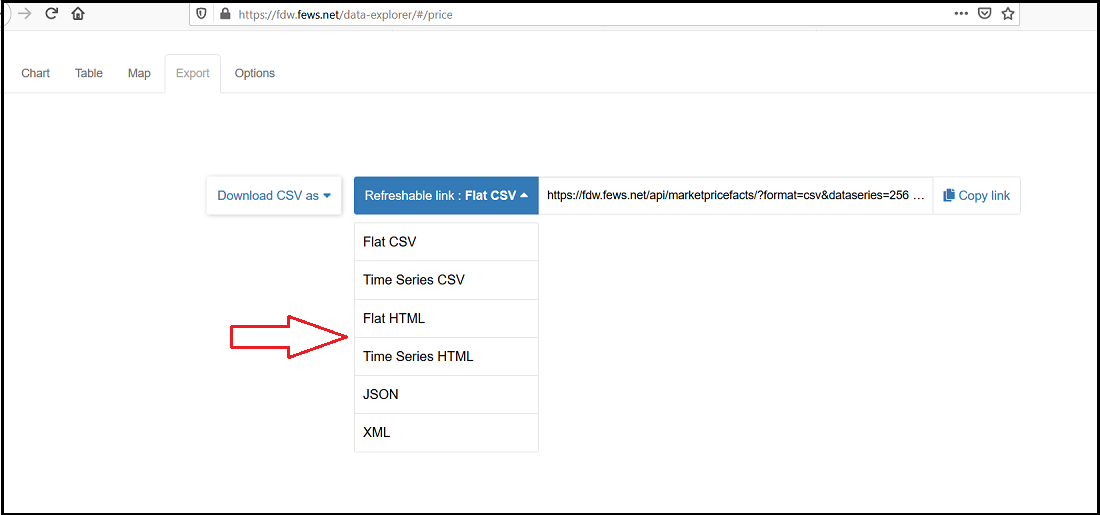Viewport: 1100px width, 515px height.
Task: Switch to the Table tab
Action: tap(89, 73)
